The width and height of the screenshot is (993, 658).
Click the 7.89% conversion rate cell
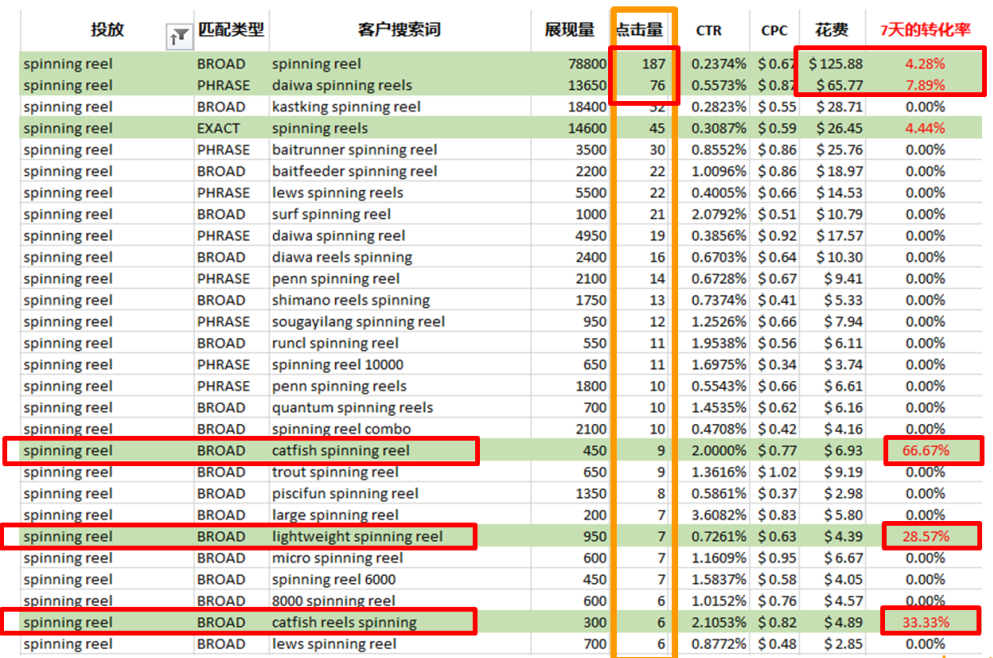click(925, 85)
